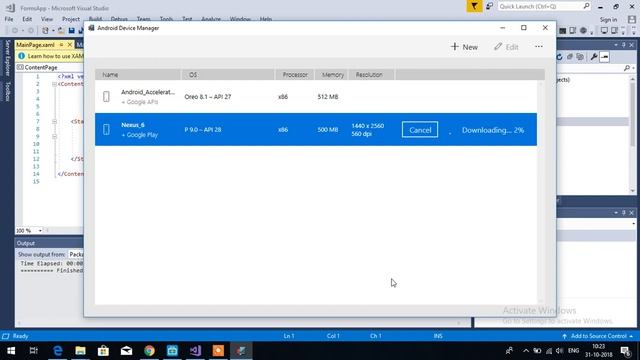Switch to Visual Studio taskbar icon
Screen dimensions: 640x360
195,351
